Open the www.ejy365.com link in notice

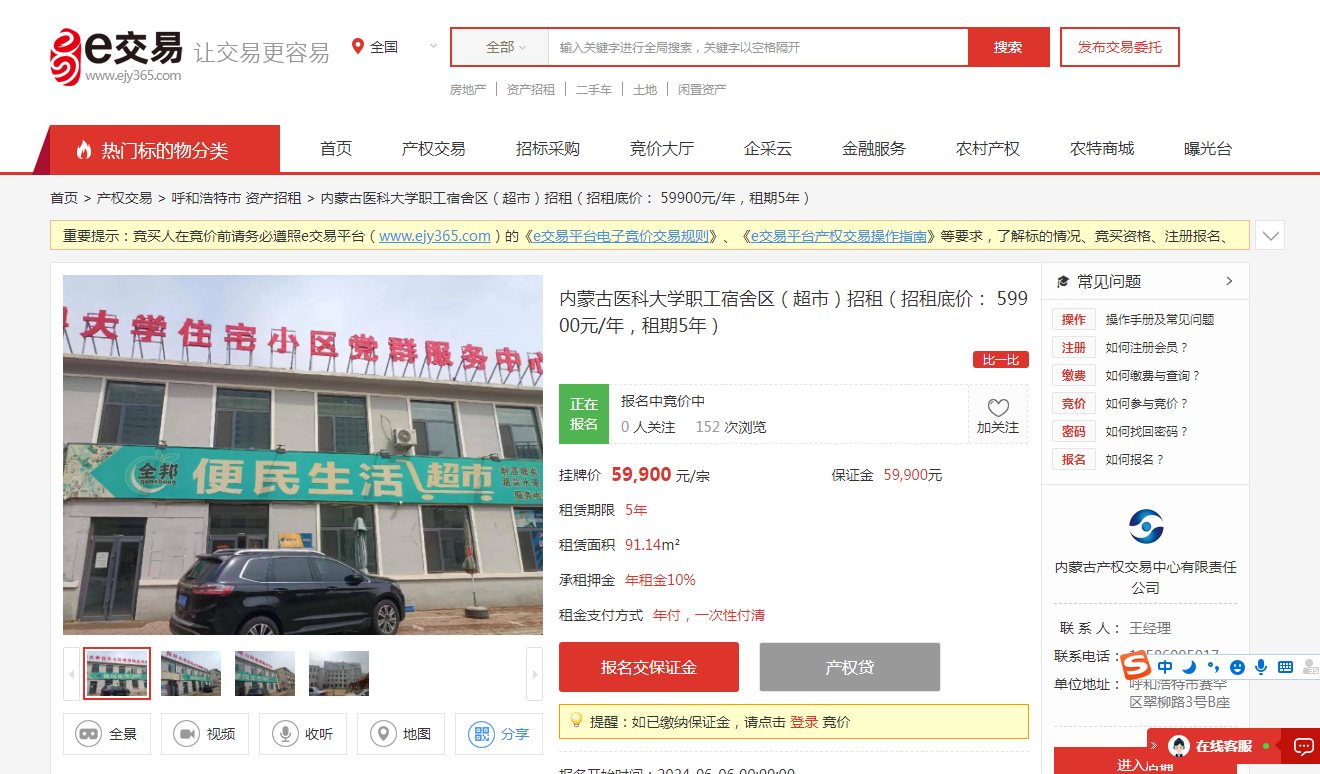click(x=435, y=236)
